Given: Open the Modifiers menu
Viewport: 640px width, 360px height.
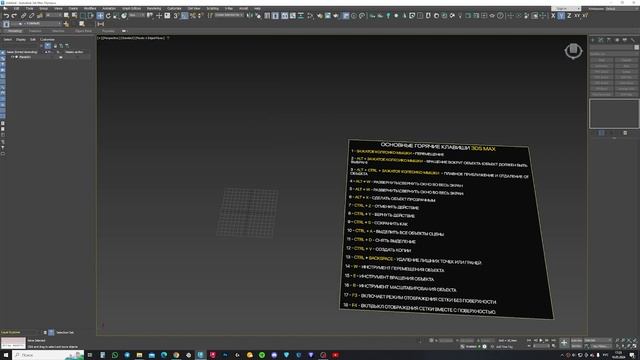Looking at the screenshot, I should coord(90,9).
